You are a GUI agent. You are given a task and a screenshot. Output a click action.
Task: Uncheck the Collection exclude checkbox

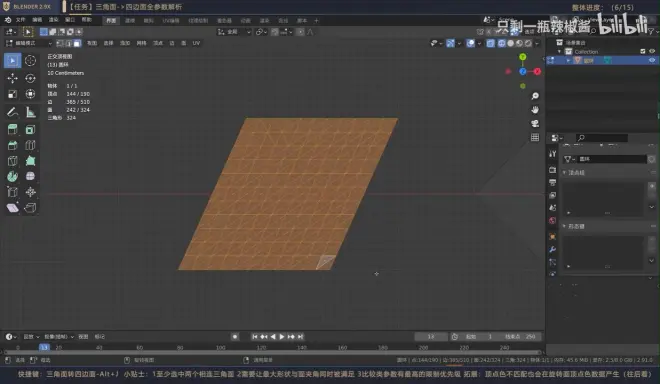(643, 51)
